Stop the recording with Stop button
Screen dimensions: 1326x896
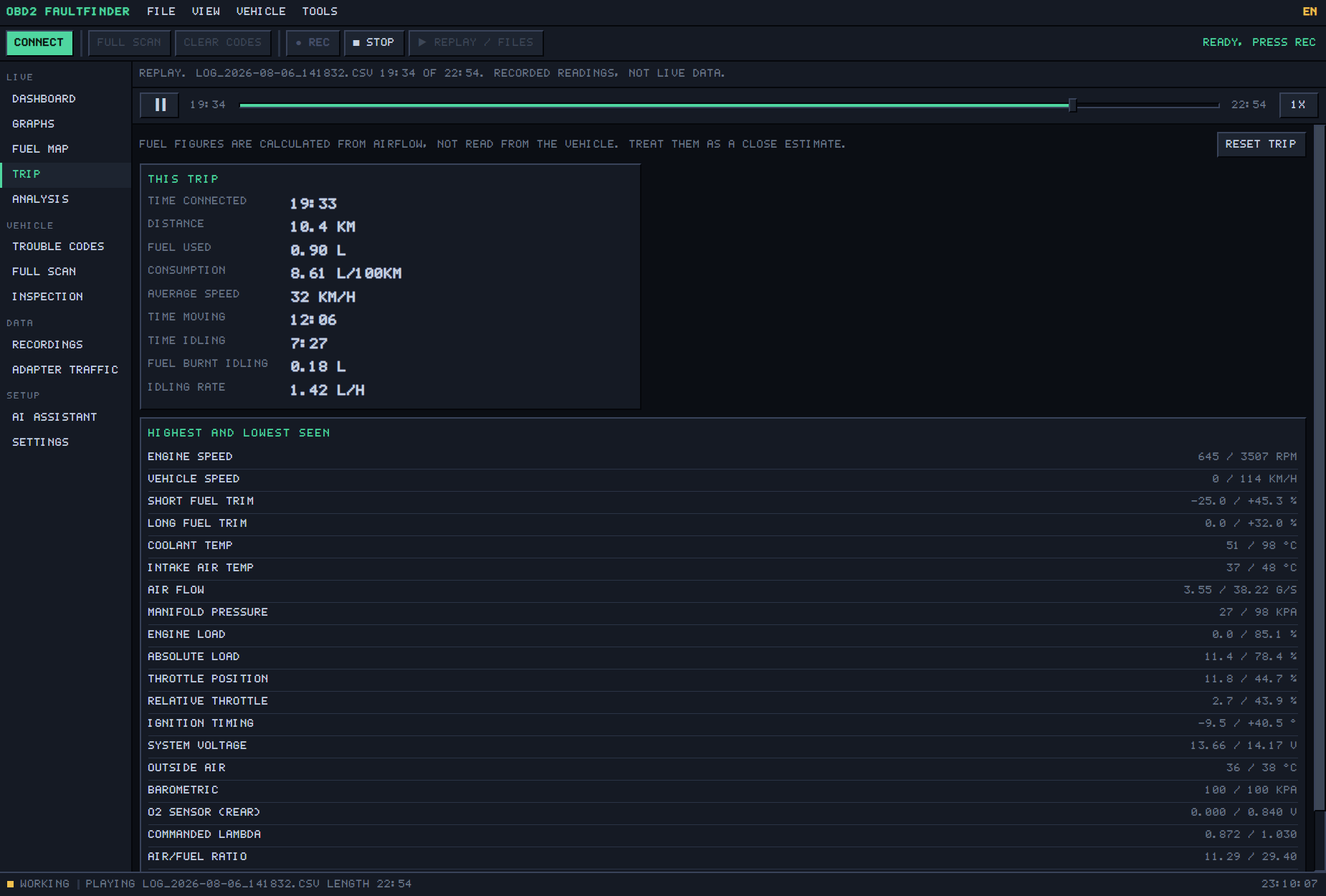(x=373, y=43)
